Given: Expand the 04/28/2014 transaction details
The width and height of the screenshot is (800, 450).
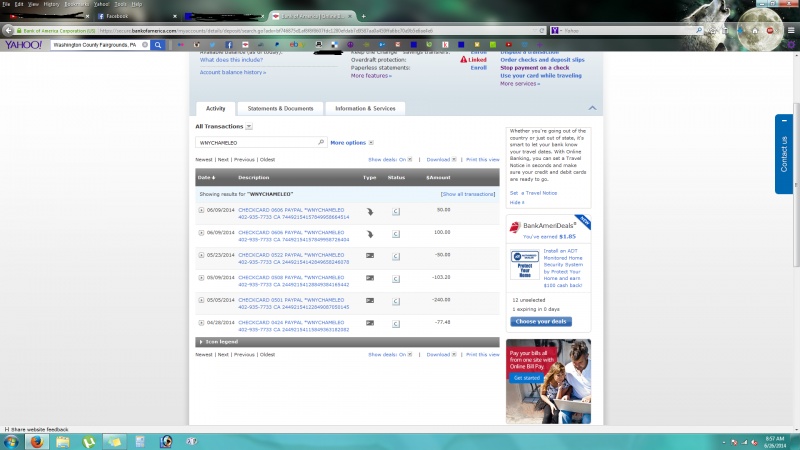Looking at the screenshot, I should (x=201, y=323).
